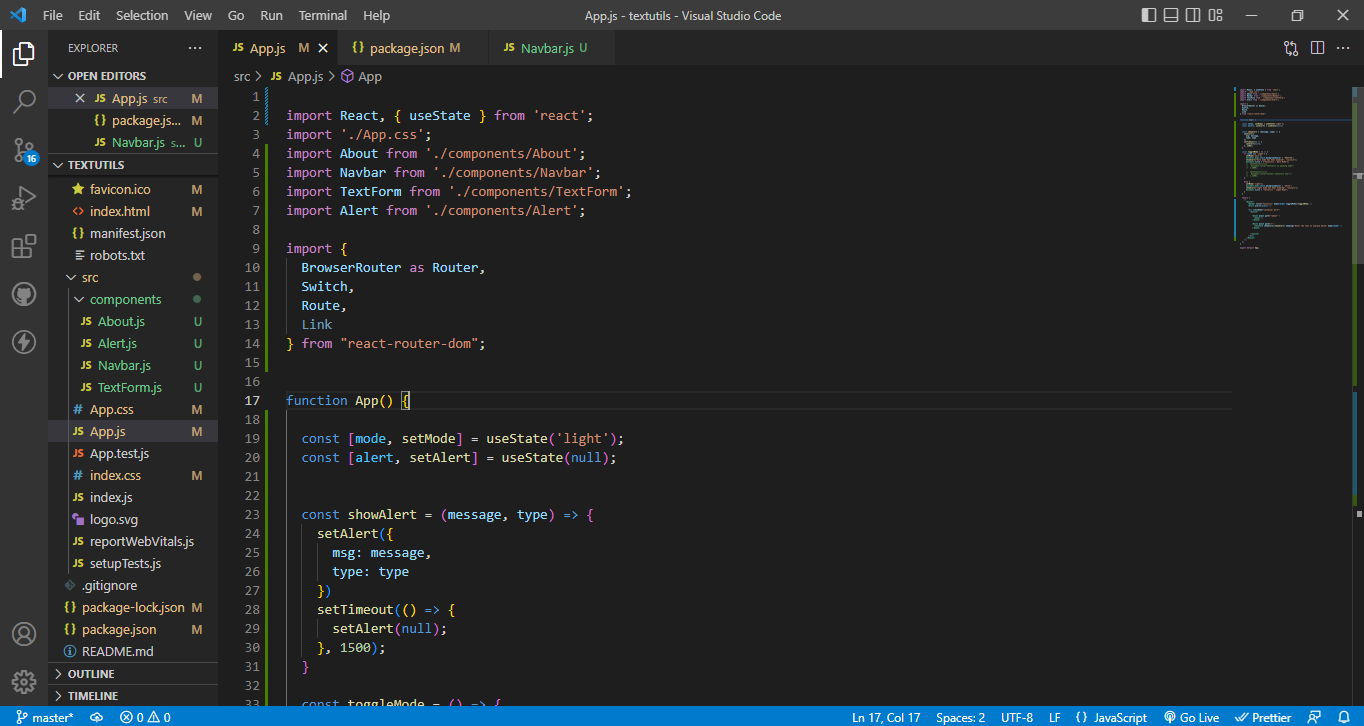
Task: Open logo.svg in Explorer tree
Action: click(x=133, y=519)
